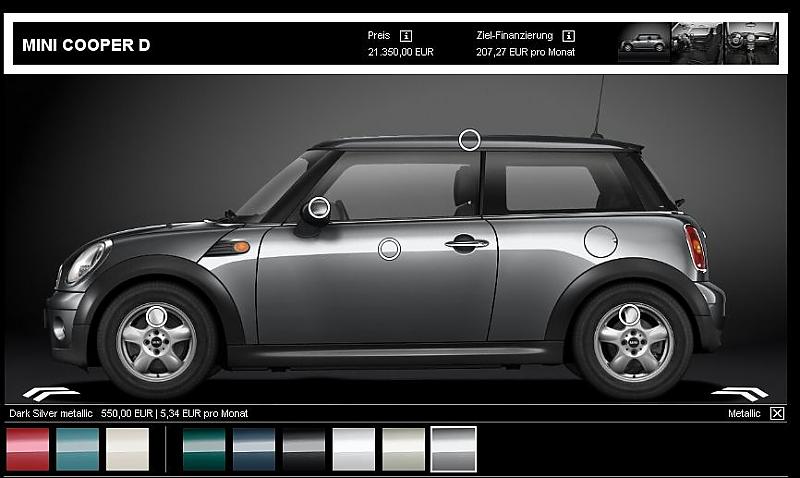Select the black metallic swatch

(304, 449)
